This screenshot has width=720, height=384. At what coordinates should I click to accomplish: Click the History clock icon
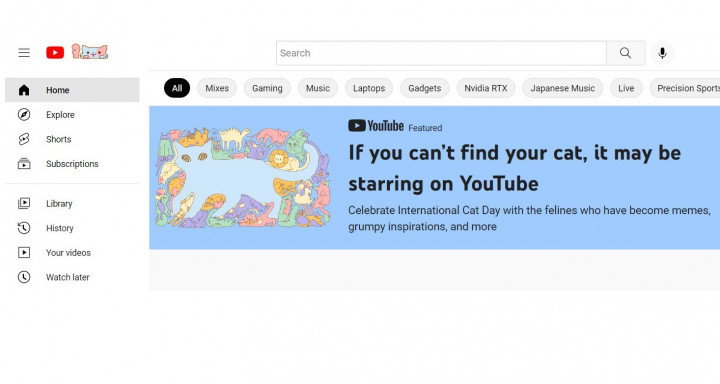click(x=24, y=228)
